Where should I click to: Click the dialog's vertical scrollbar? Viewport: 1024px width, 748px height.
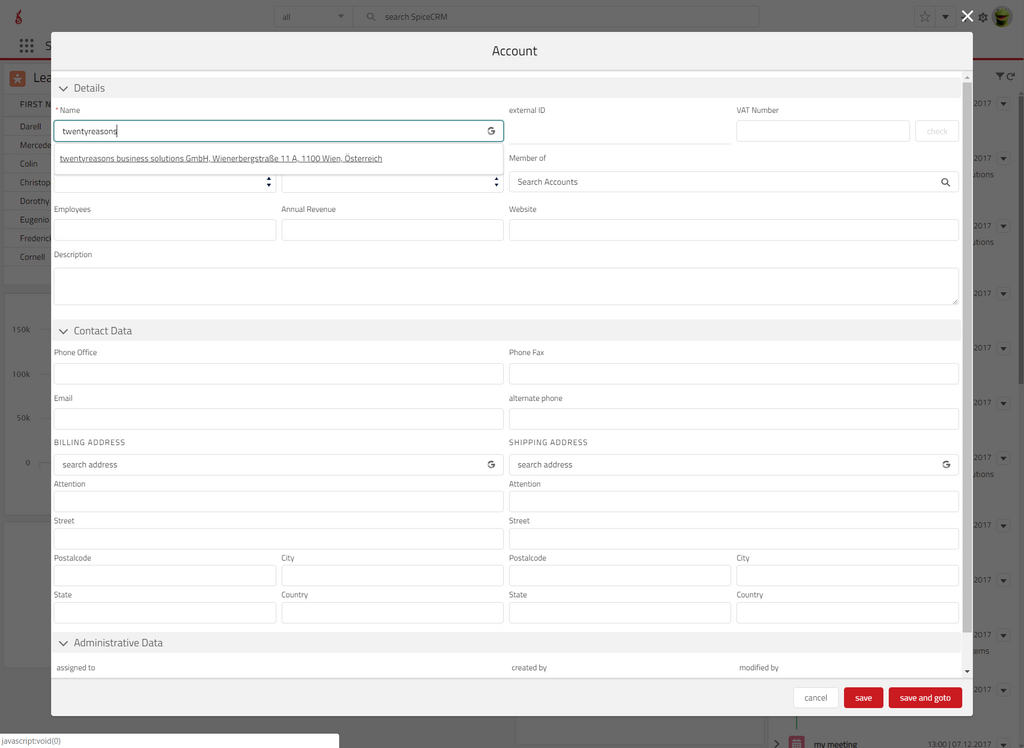[x=966, y=350]
